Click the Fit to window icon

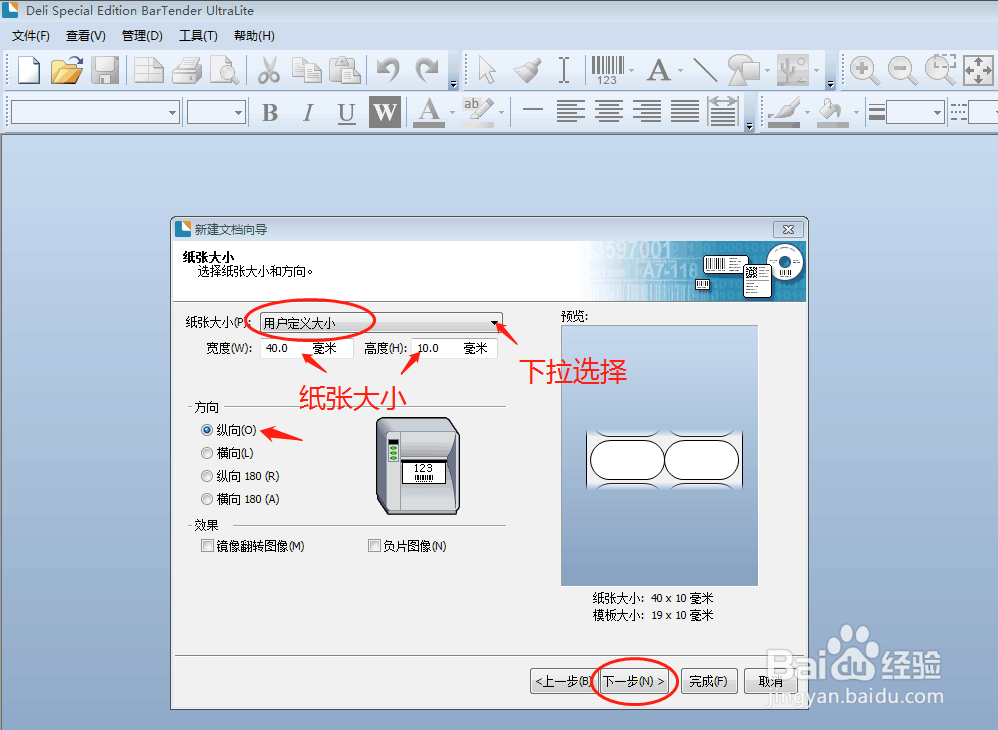coord(978,70)
